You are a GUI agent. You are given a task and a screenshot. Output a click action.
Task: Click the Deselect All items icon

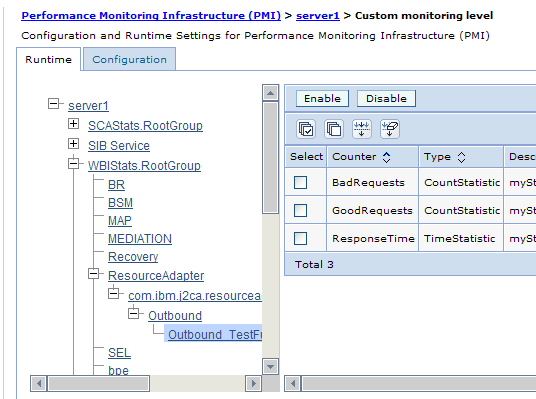point(334,129)
